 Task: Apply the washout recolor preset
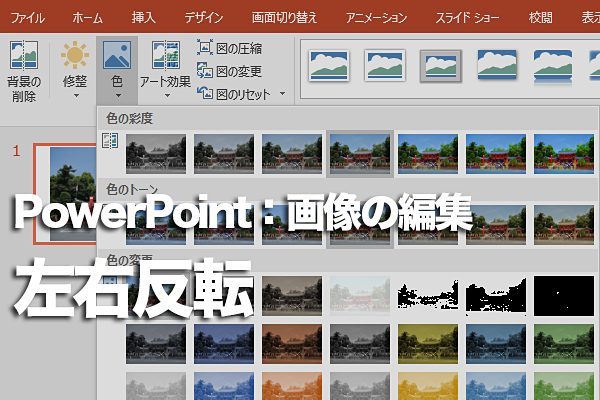point(360,296)
